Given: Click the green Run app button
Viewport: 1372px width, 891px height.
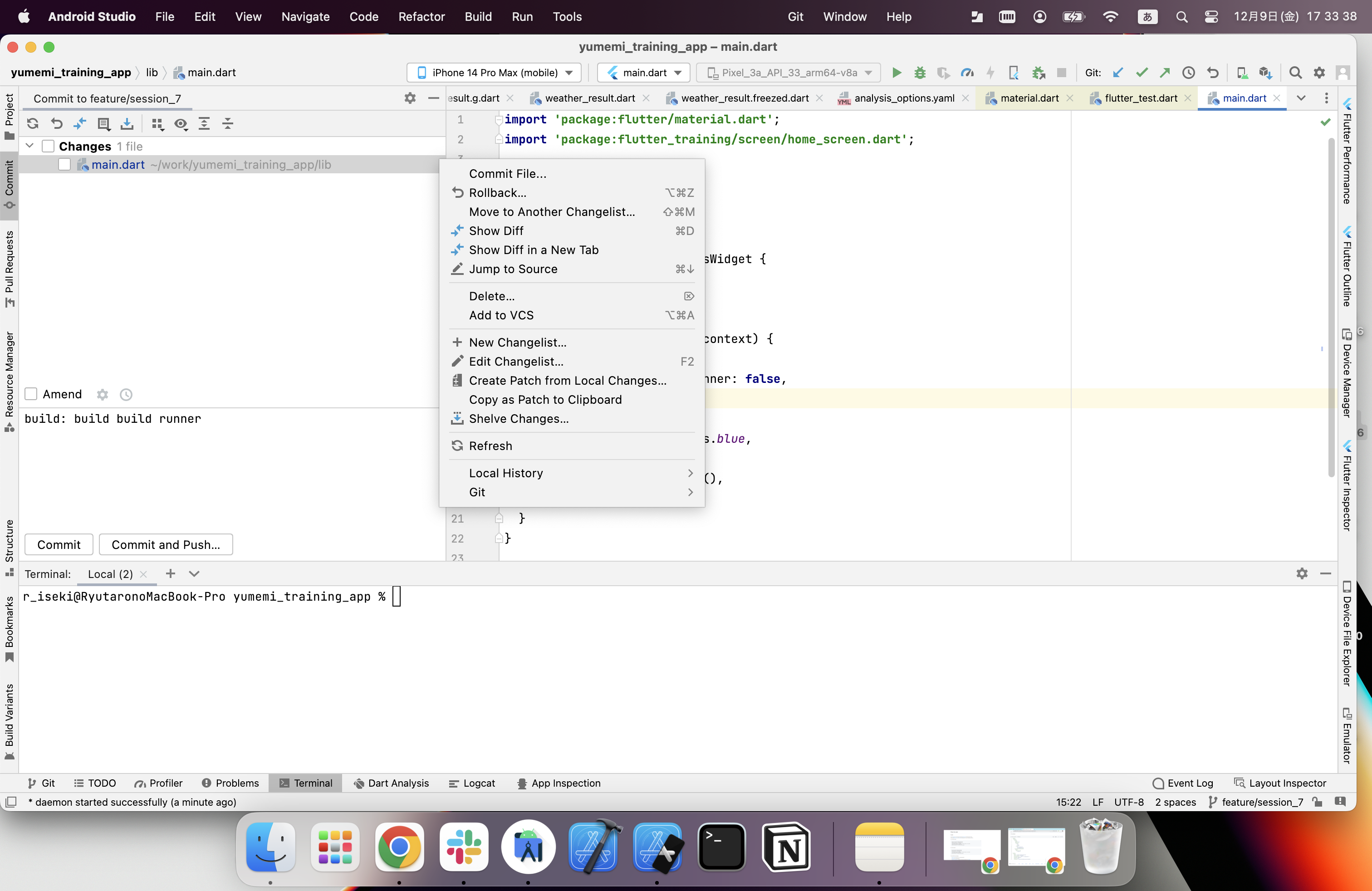Looking at the screenshot, I should (x=897, y=73).
